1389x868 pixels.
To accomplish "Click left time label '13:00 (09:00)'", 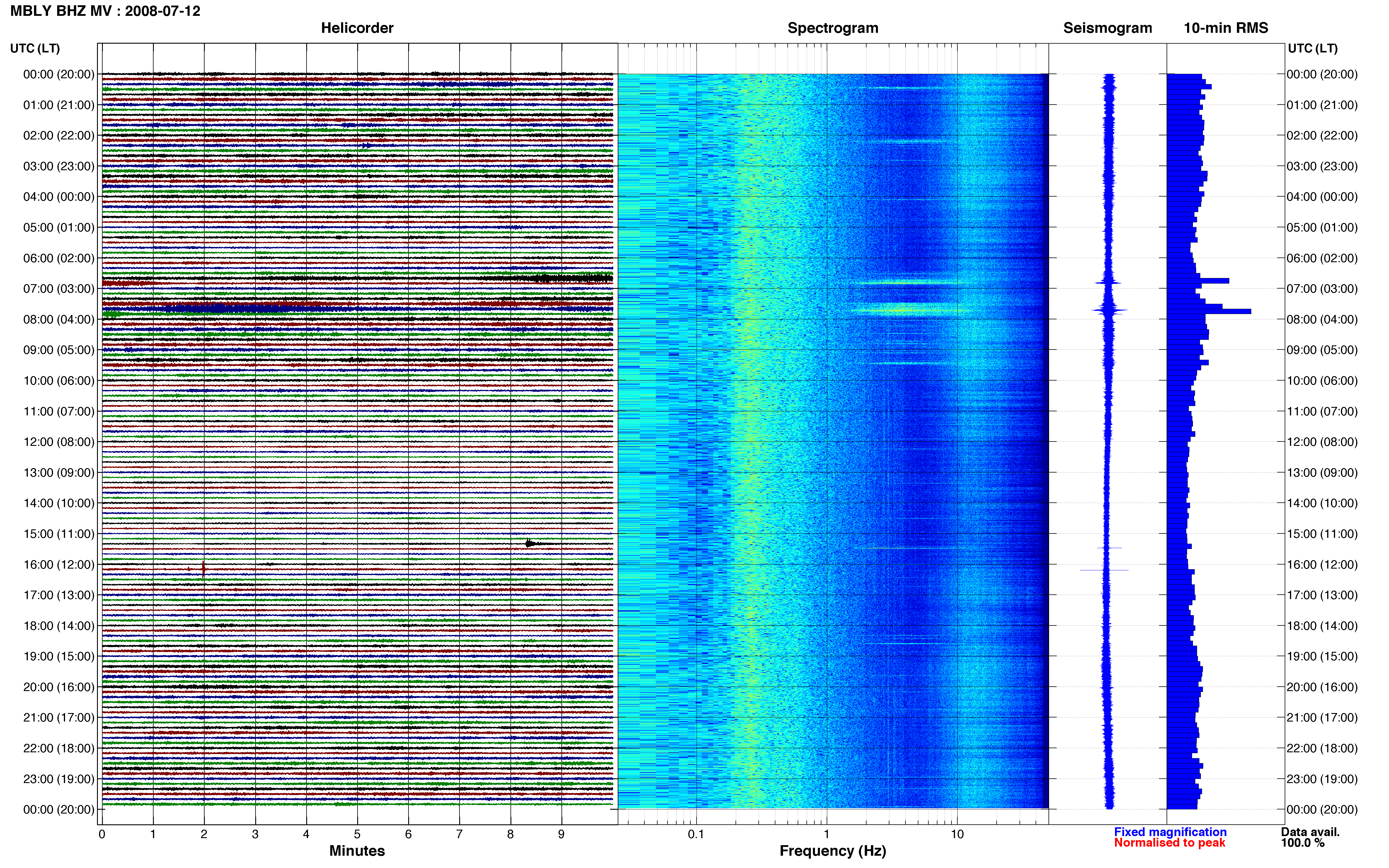I will click(x=59, y=473).
